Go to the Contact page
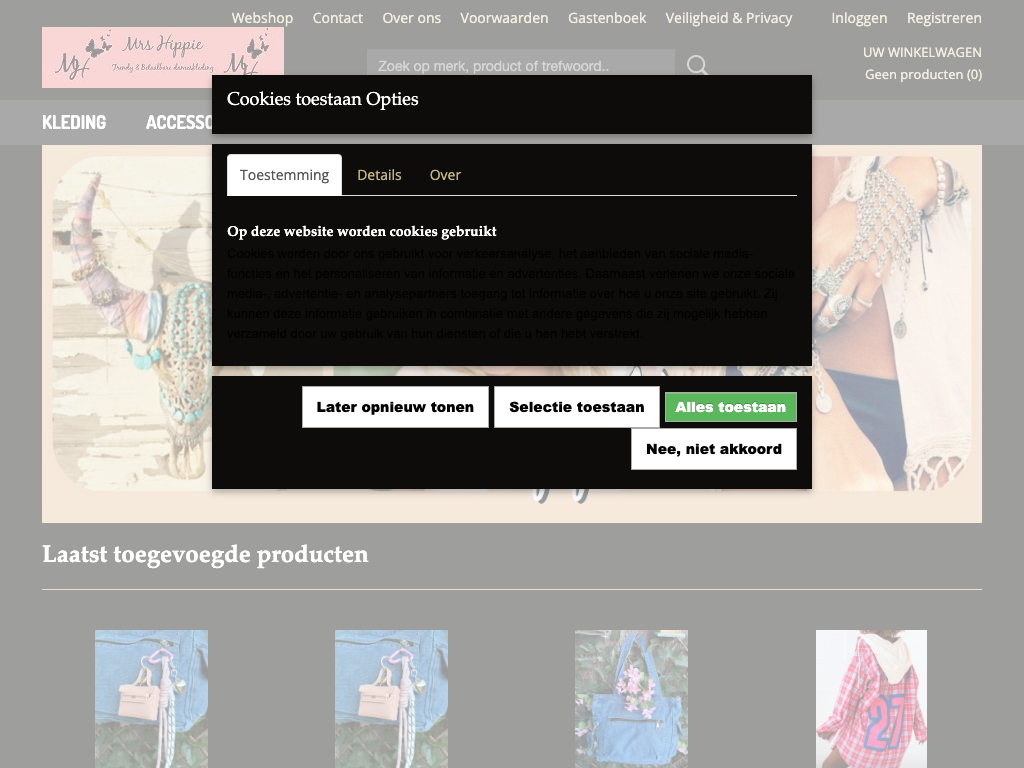Viewport: 1024px width, 768px height. (x=337, y=18)
